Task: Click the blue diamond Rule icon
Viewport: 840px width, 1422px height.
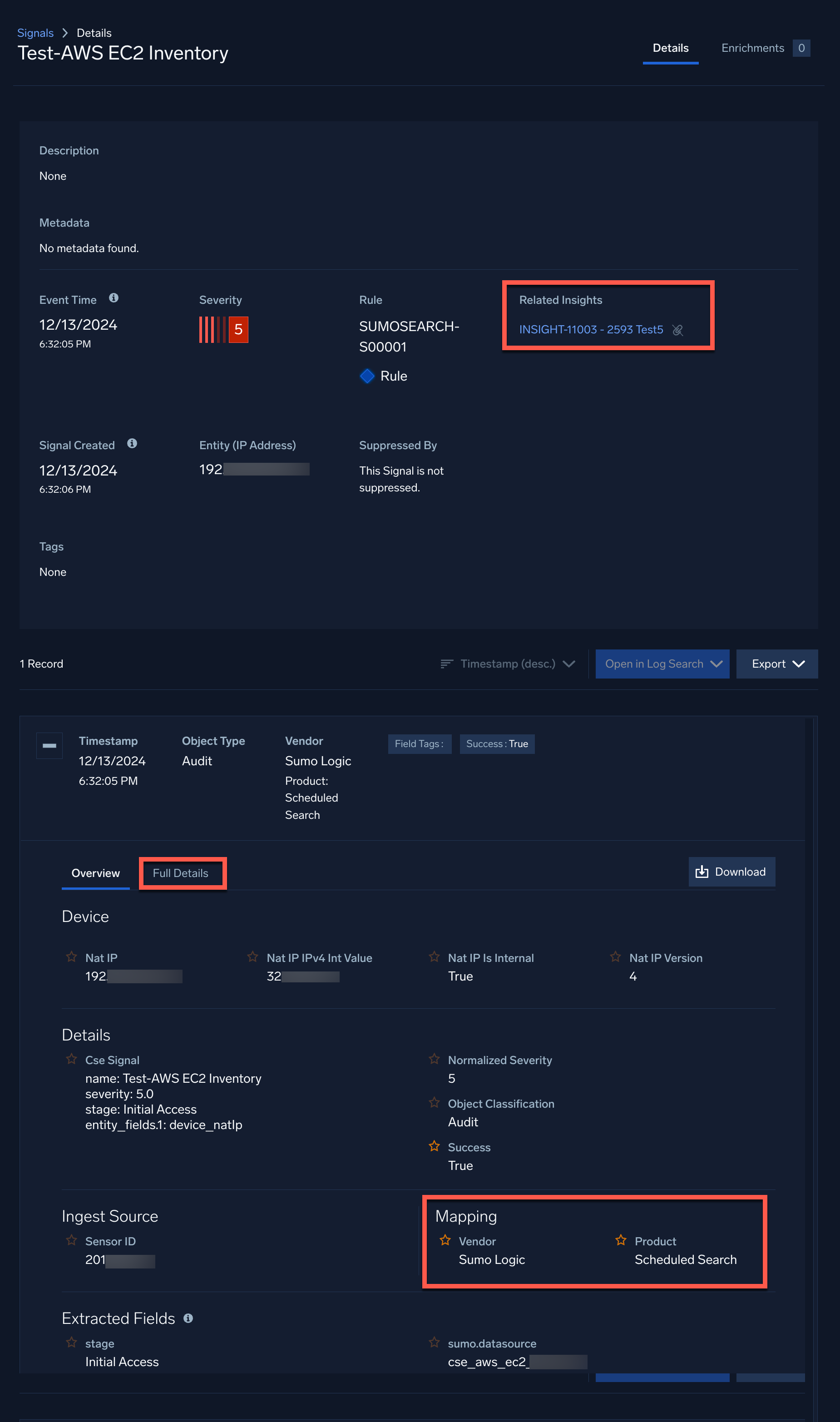Action: pyautogui.click(x=367, y=376)
